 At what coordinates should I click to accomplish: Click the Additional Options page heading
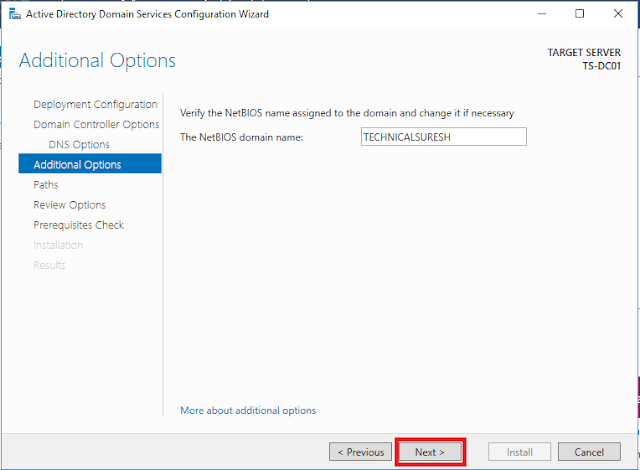pos(97,60)
